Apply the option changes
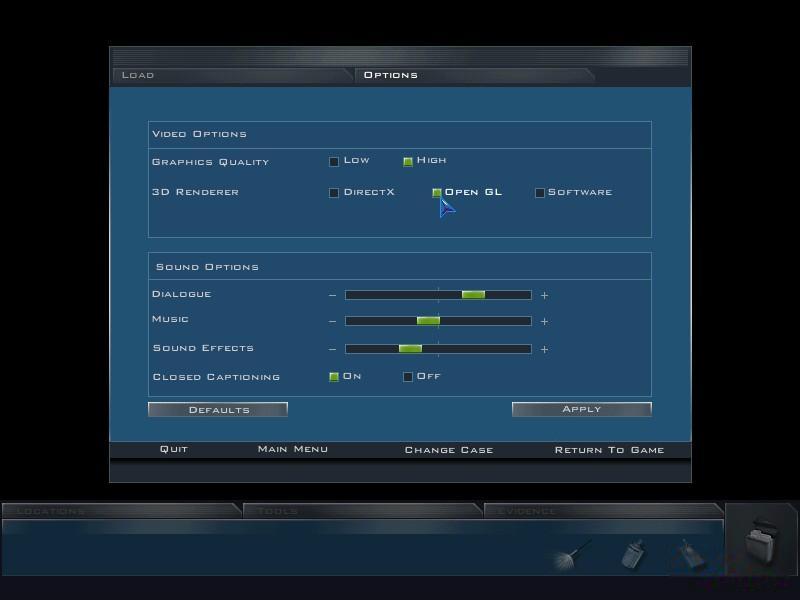 coord(582,409)
